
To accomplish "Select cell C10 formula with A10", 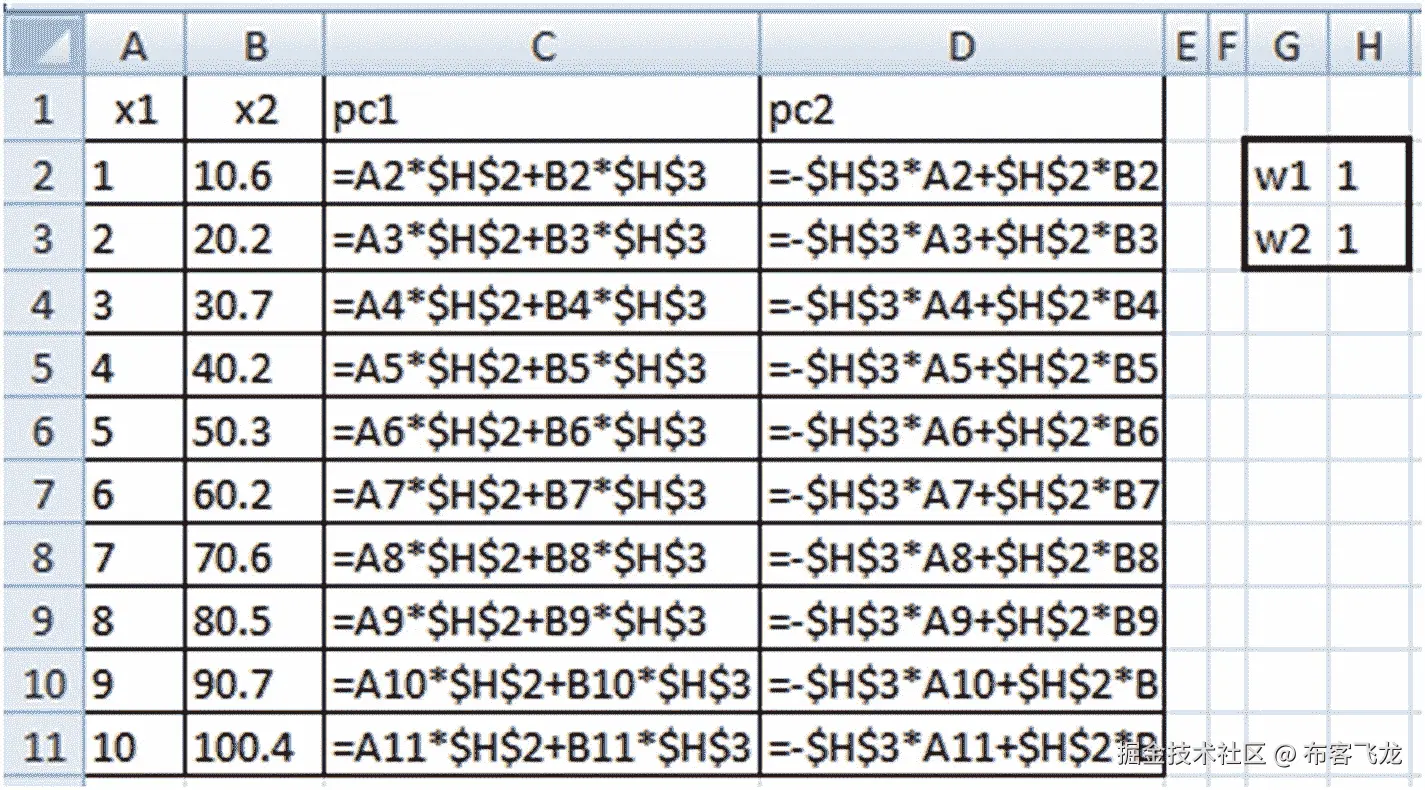I will [x=542, y=684].
